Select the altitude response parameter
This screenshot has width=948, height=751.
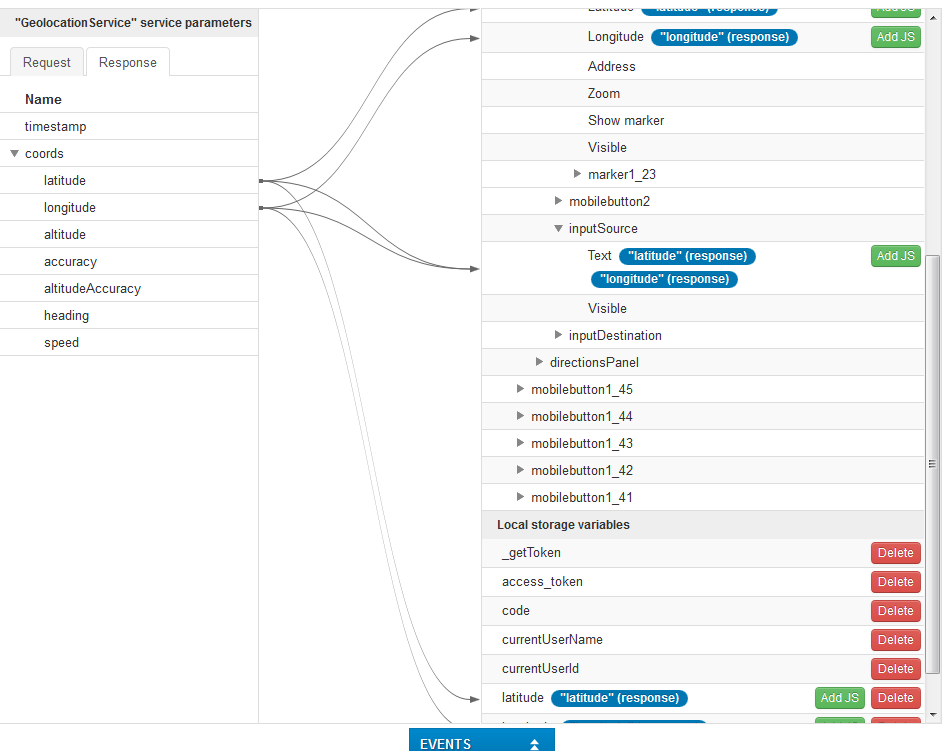pos(65,235)
